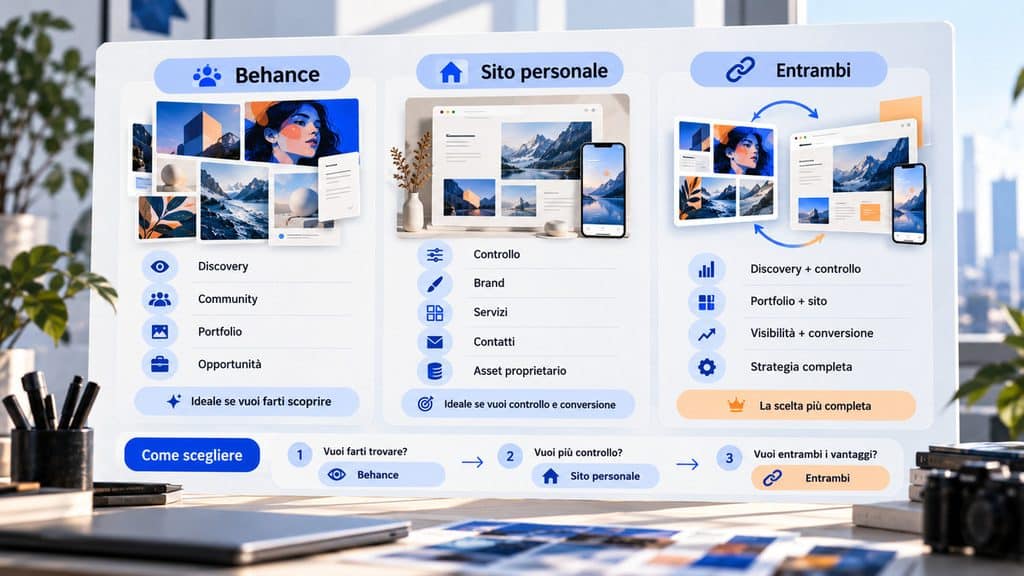The width and height of the screenshot is (1024, 576).
Task: Open the leaf illustration in the Behance collage
Action: click(167, 217)
